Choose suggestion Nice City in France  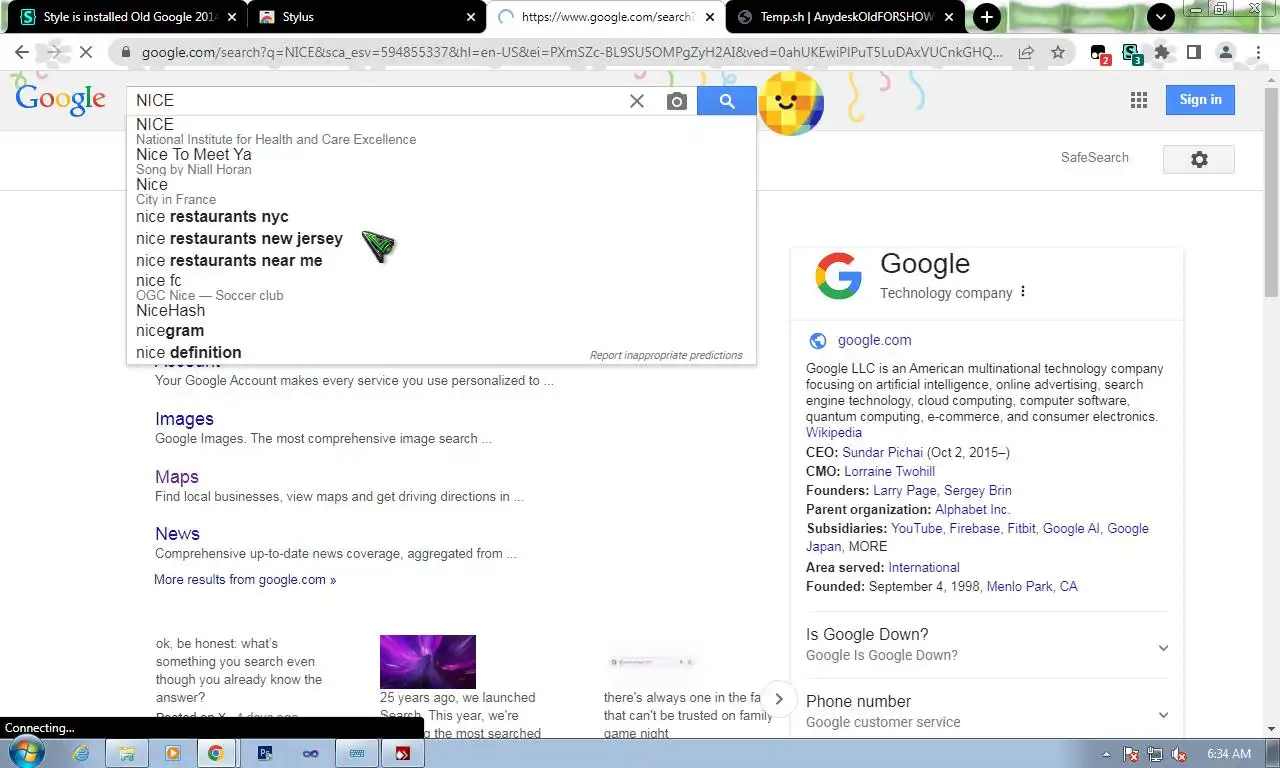[441, 191]
